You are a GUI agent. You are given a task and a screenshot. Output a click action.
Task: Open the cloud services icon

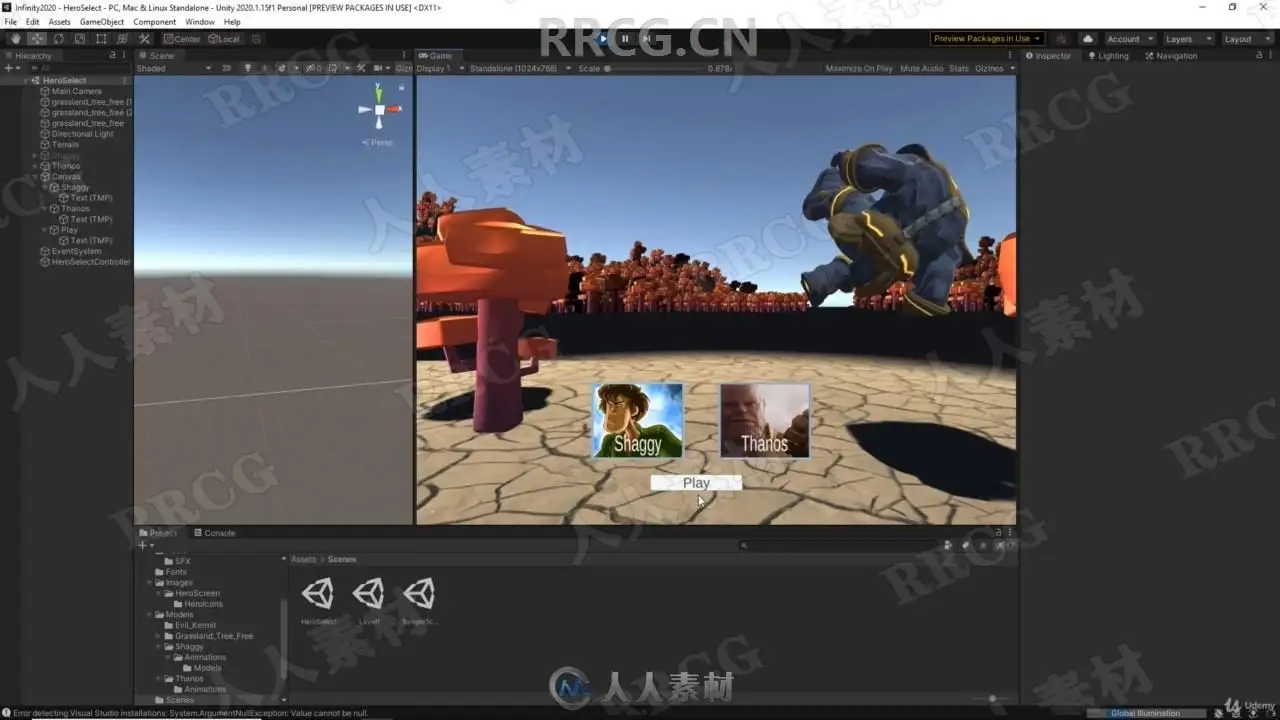tap(1088, 39)
